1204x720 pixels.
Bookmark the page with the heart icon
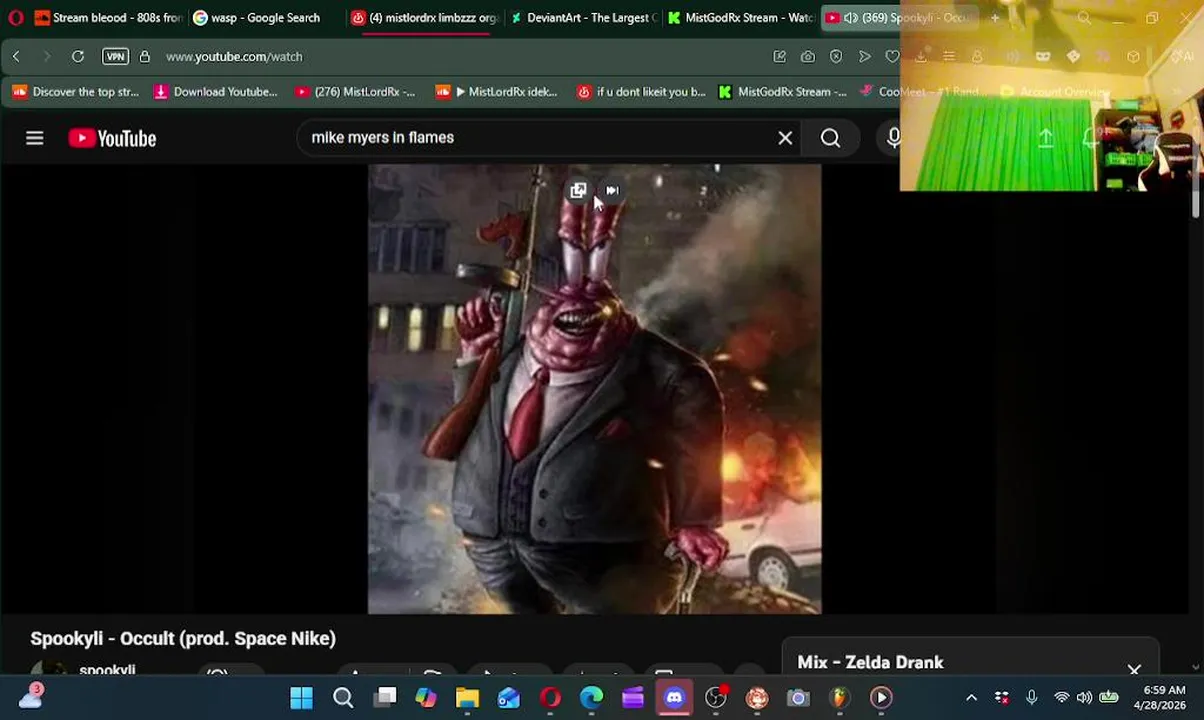(892, 57)
